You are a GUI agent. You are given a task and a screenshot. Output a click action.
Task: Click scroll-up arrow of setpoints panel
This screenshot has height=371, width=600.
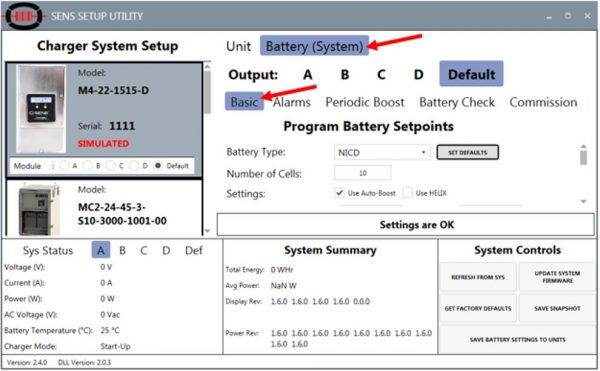(583, 146)
